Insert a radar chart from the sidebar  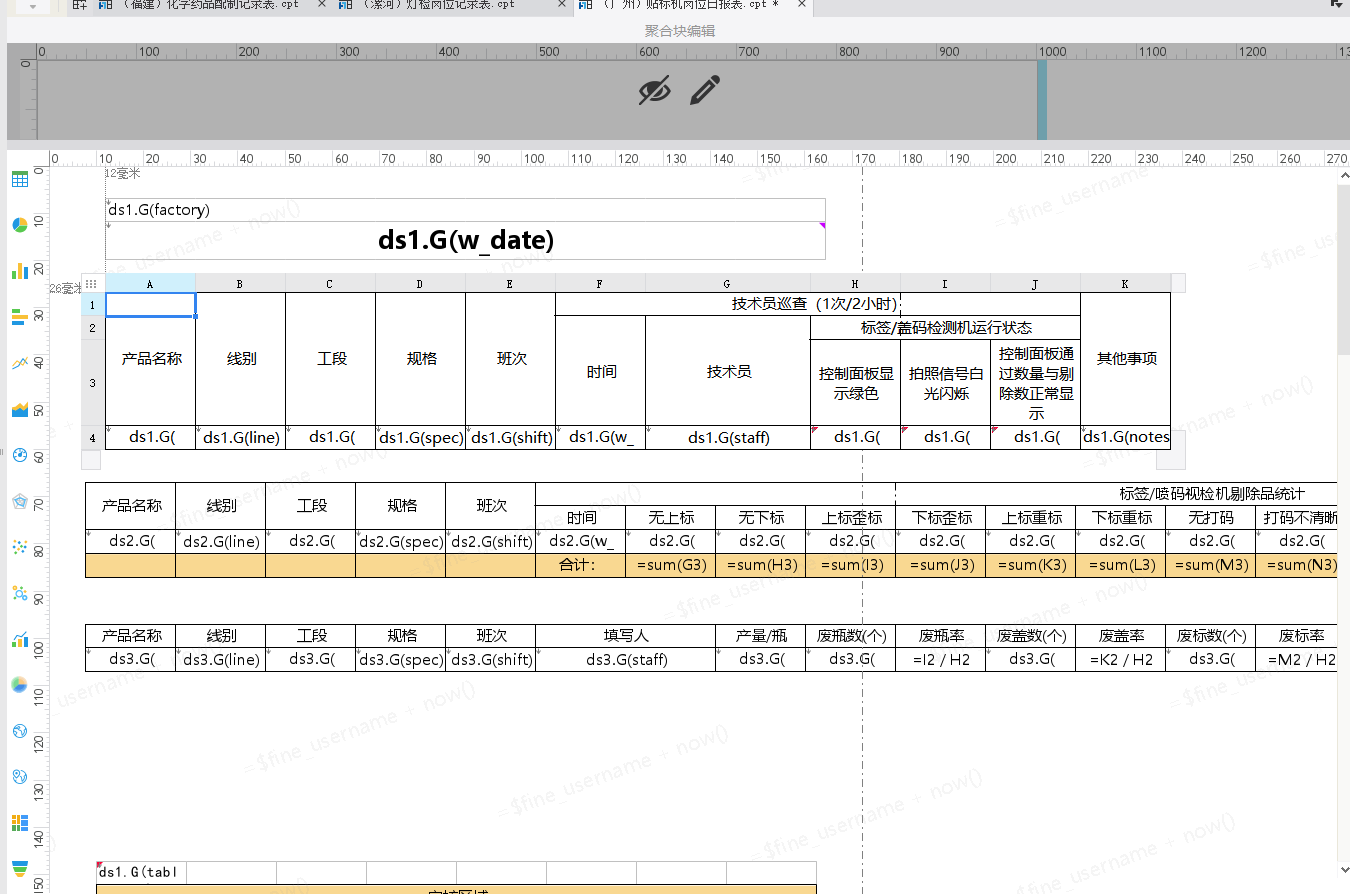click(x=19, y=501)
